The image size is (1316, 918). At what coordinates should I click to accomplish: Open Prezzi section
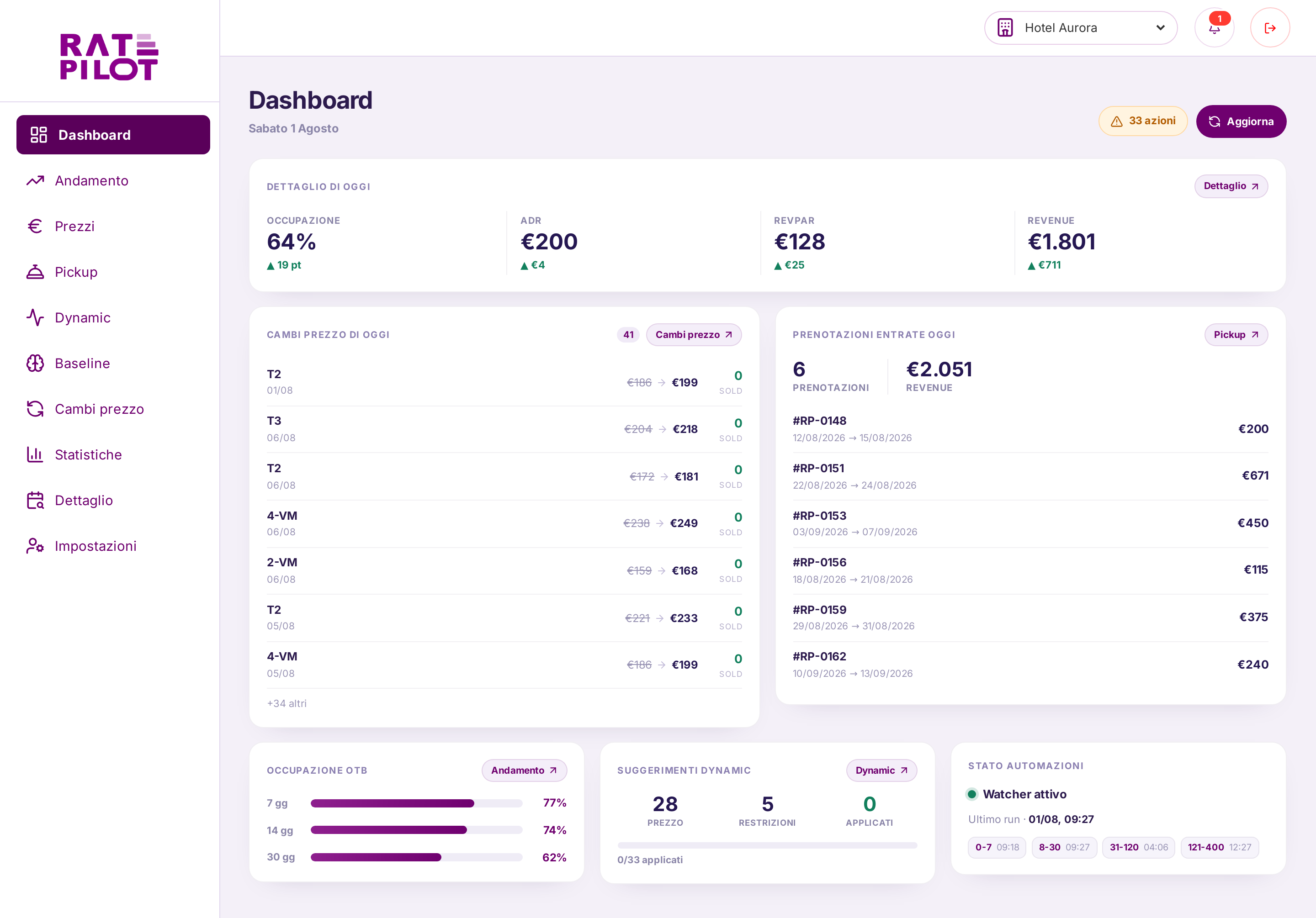point(113,227)
